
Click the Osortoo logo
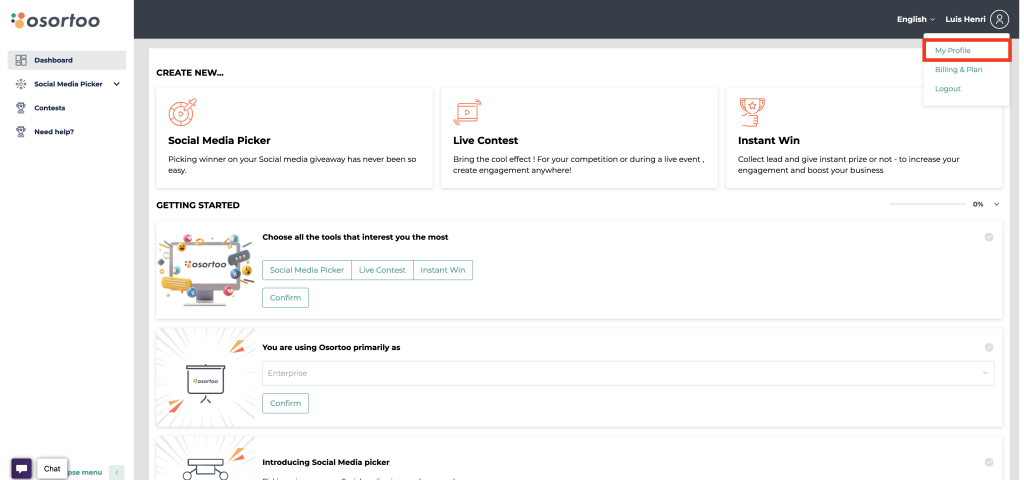click(x=56, y=20)
